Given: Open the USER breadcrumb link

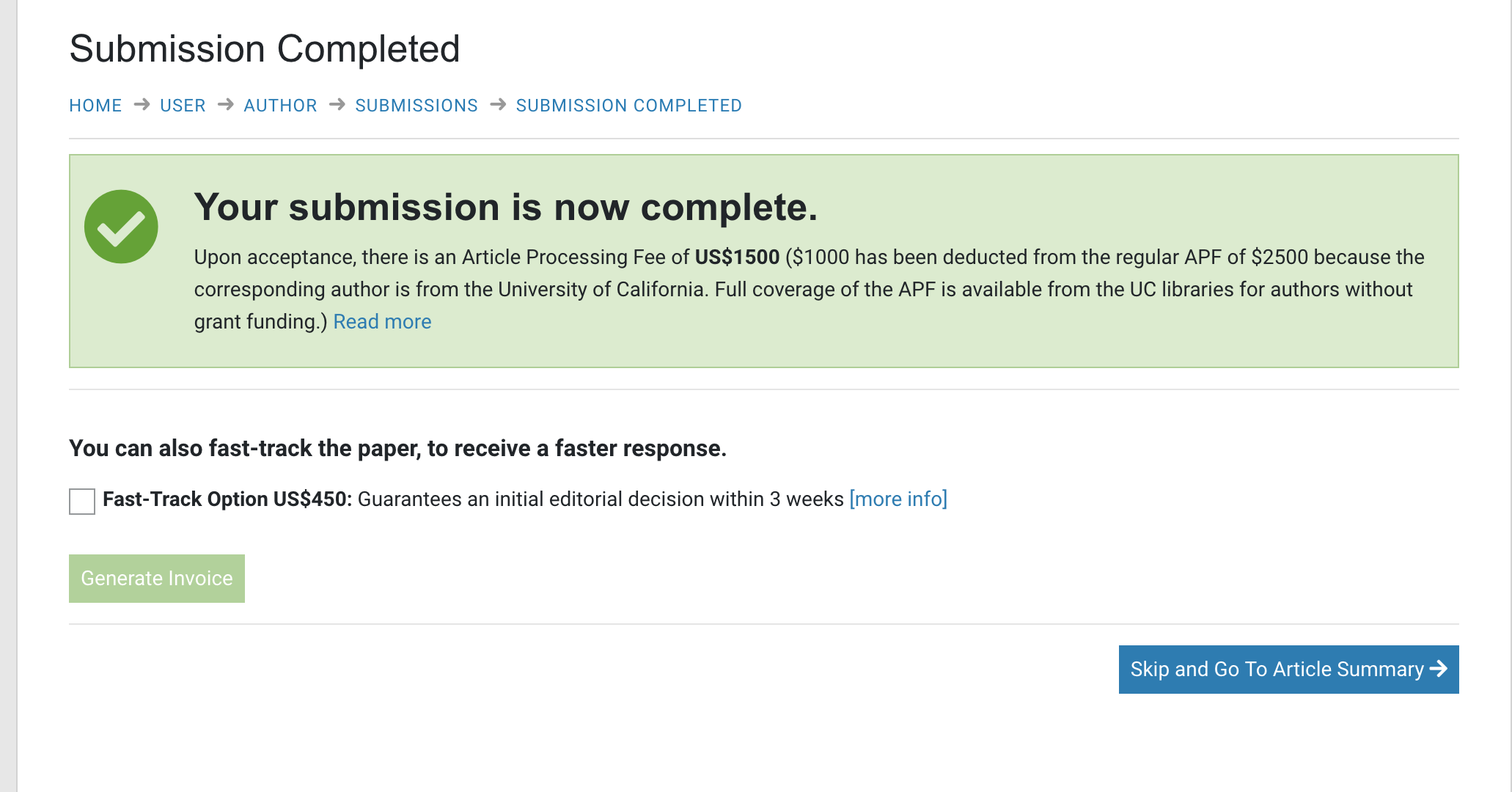Looking at the screenshot, I should click(183, 106).
